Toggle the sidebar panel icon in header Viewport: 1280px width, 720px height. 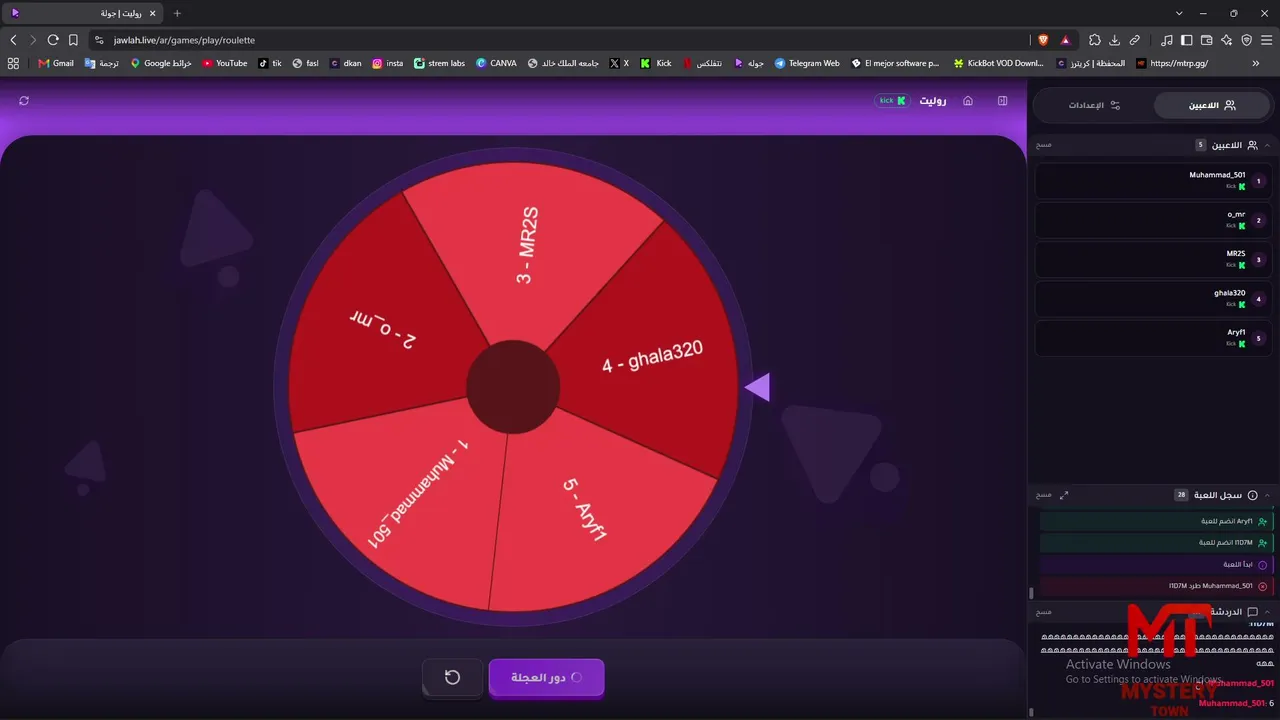1003,101
